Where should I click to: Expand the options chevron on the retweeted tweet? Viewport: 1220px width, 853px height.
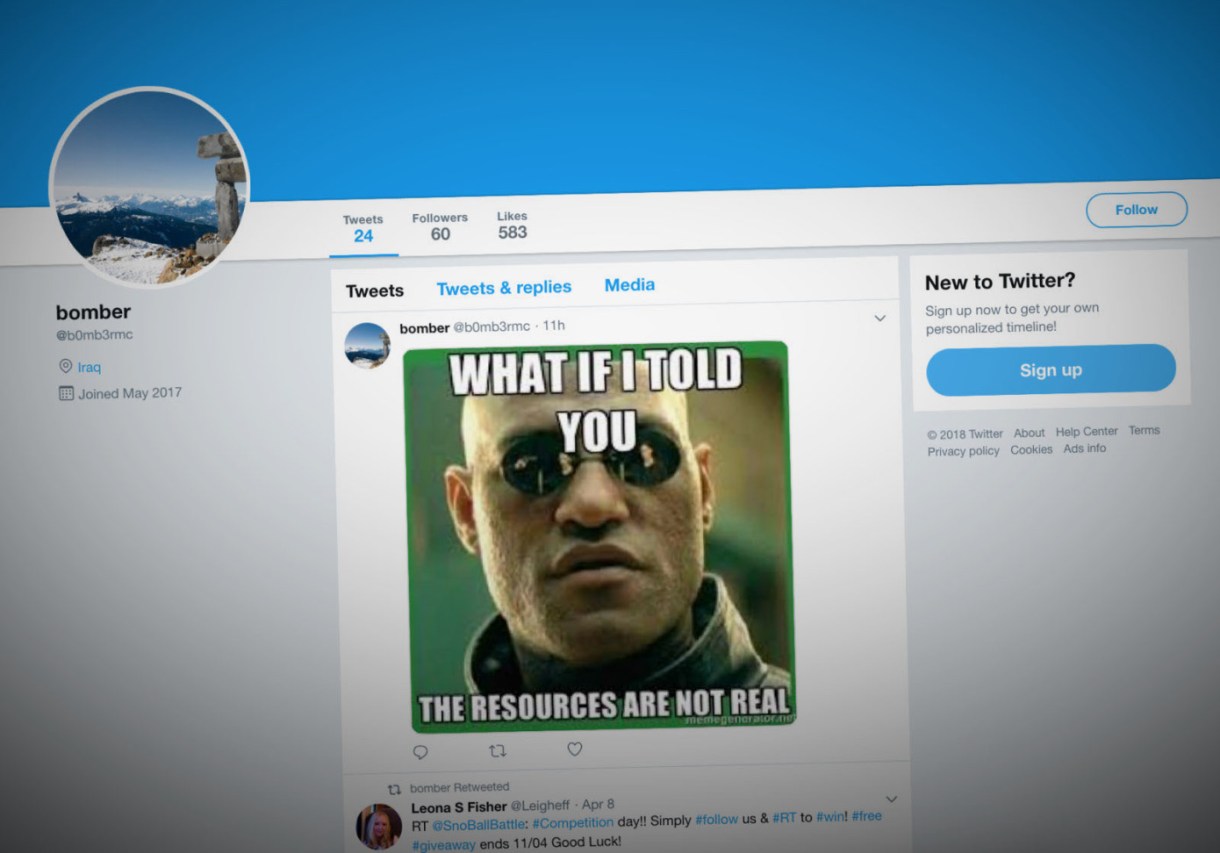[x=892, y=799]
